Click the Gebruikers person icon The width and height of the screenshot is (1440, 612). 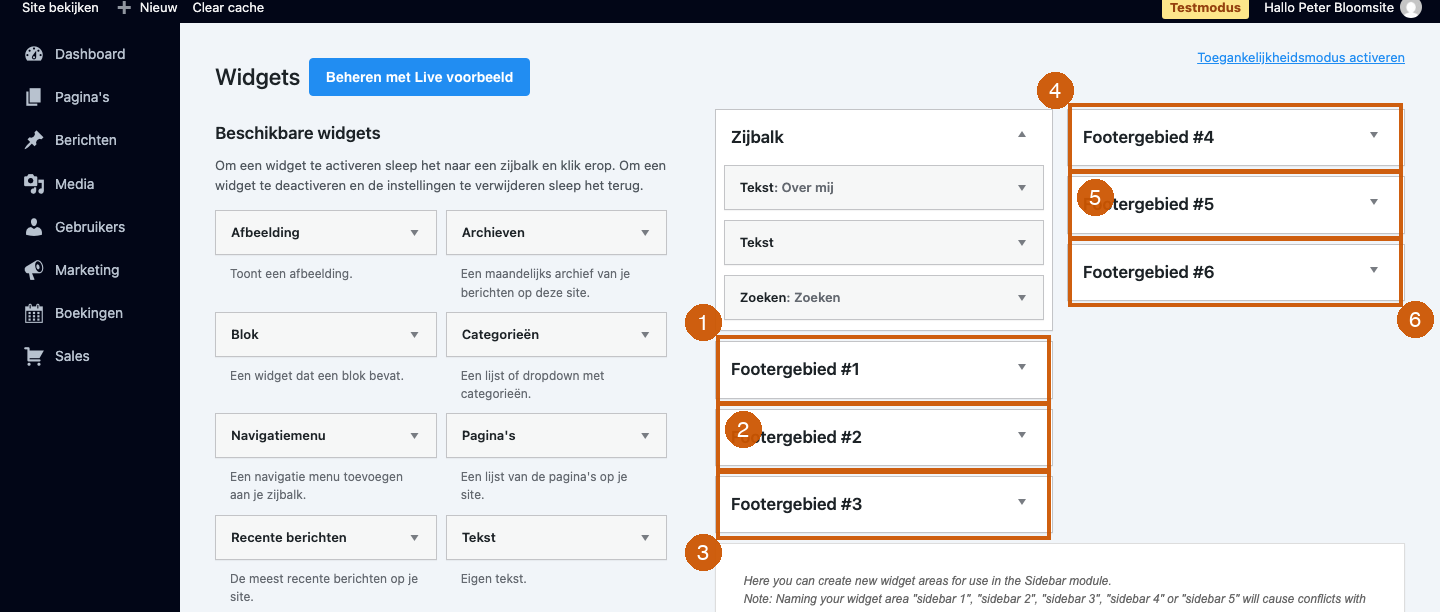click(34, 227)
